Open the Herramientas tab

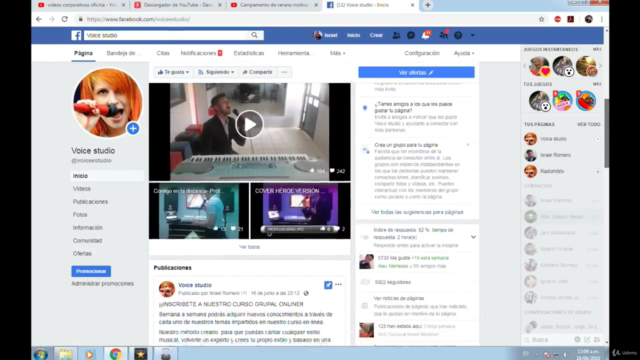coord(295,53)
